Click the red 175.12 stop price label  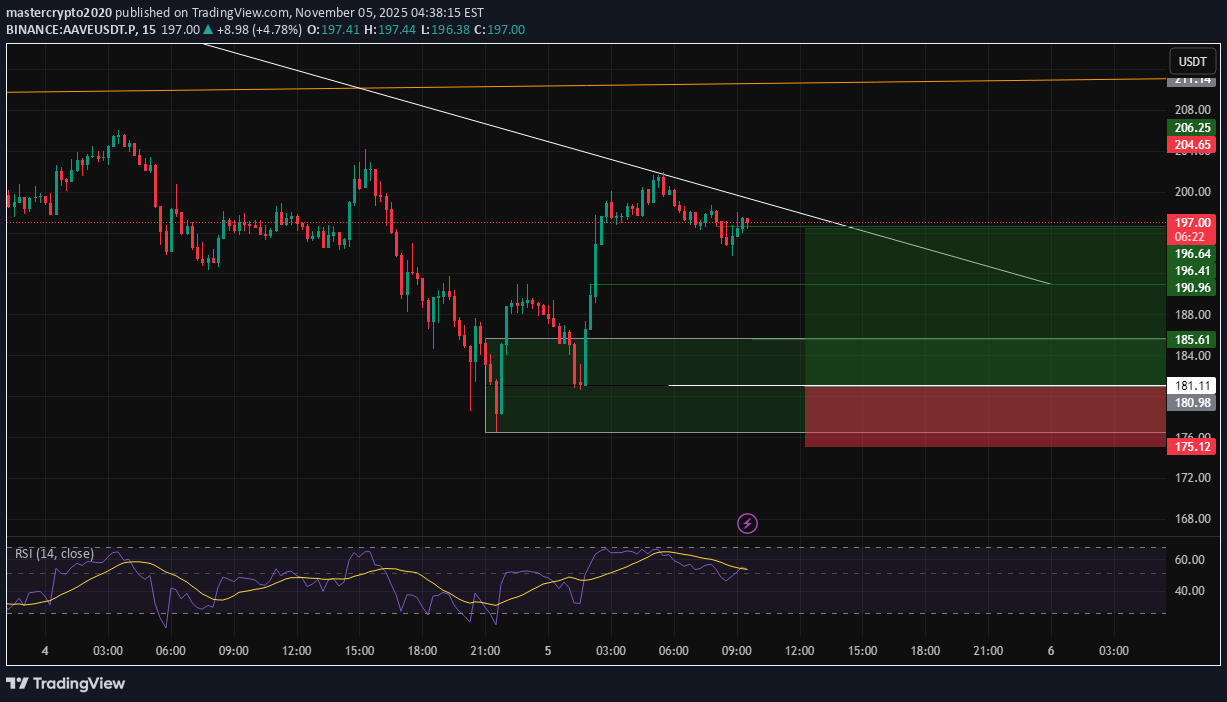tap(1192, 447)
